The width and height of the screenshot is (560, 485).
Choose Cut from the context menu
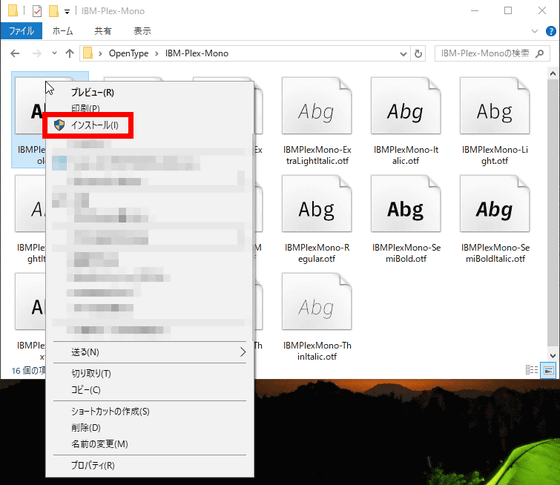coord(91,374)
